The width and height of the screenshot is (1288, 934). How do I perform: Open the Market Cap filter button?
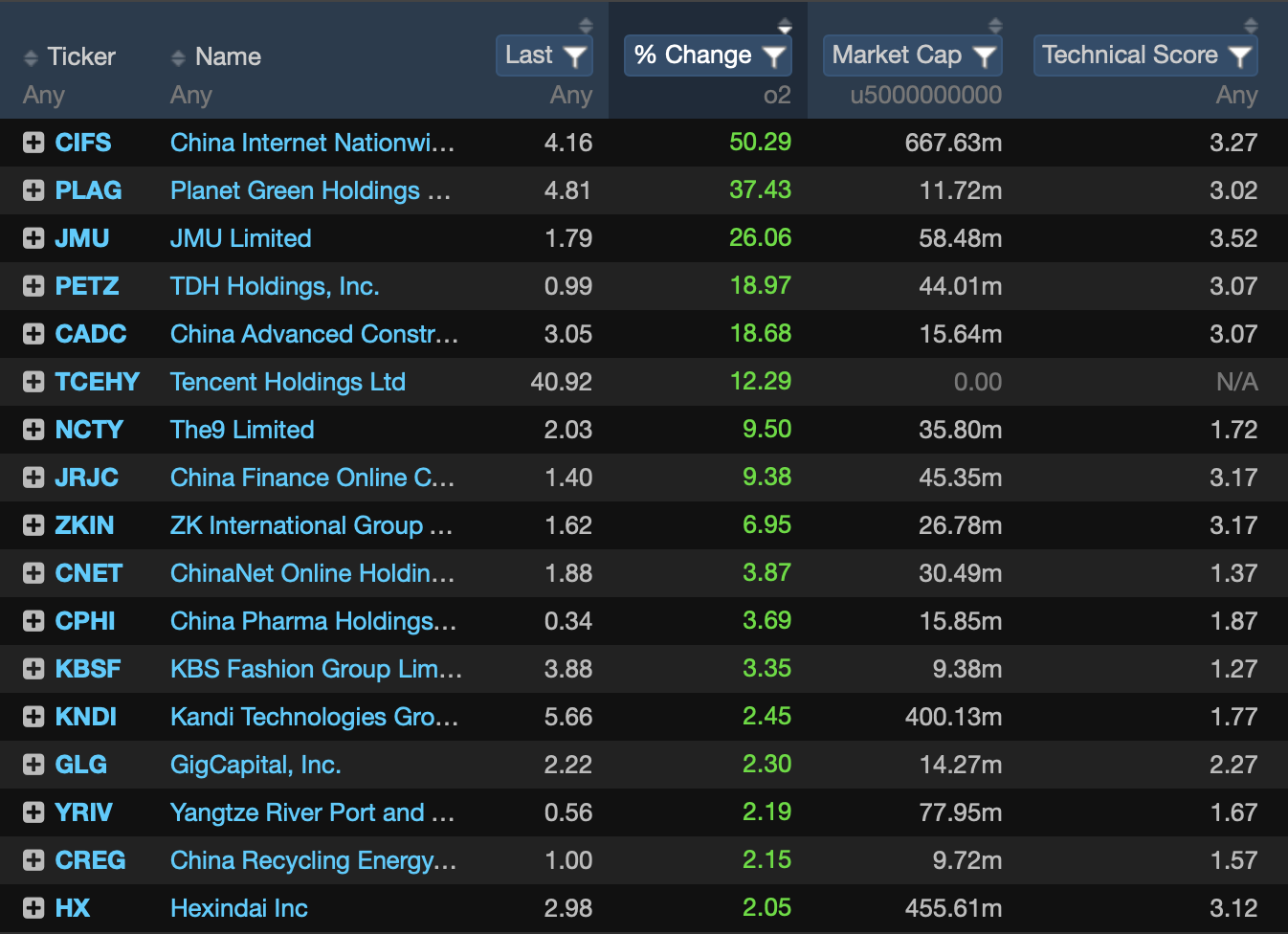point(913,56)
